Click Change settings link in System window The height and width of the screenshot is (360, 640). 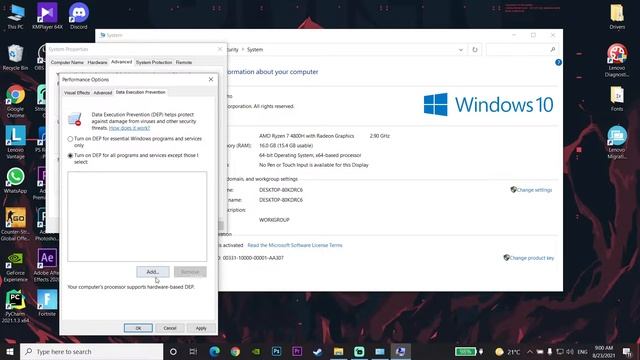tap(534, 190)
